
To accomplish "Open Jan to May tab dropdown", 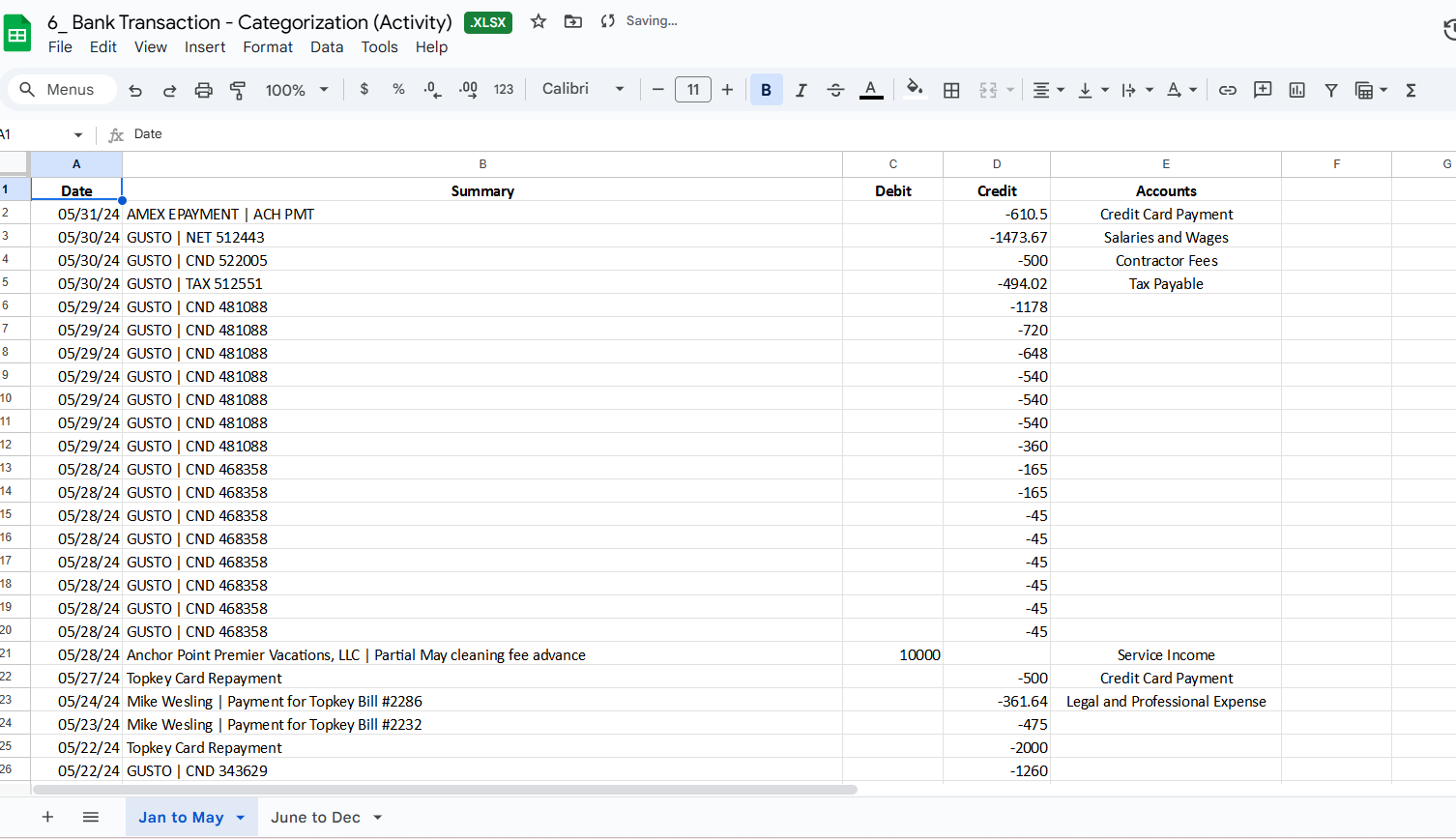I will [x=241, y=818].
